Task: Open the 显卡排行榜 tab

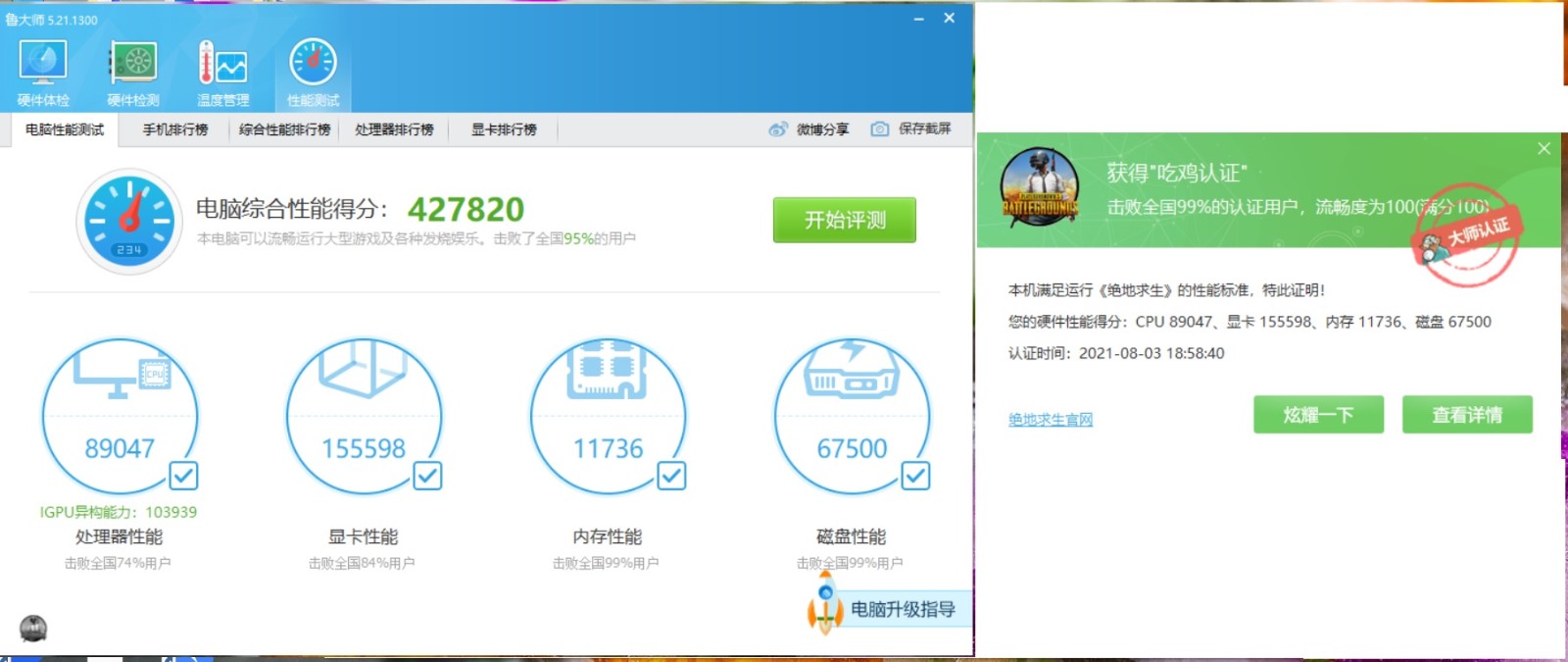Action: [504, 129]
